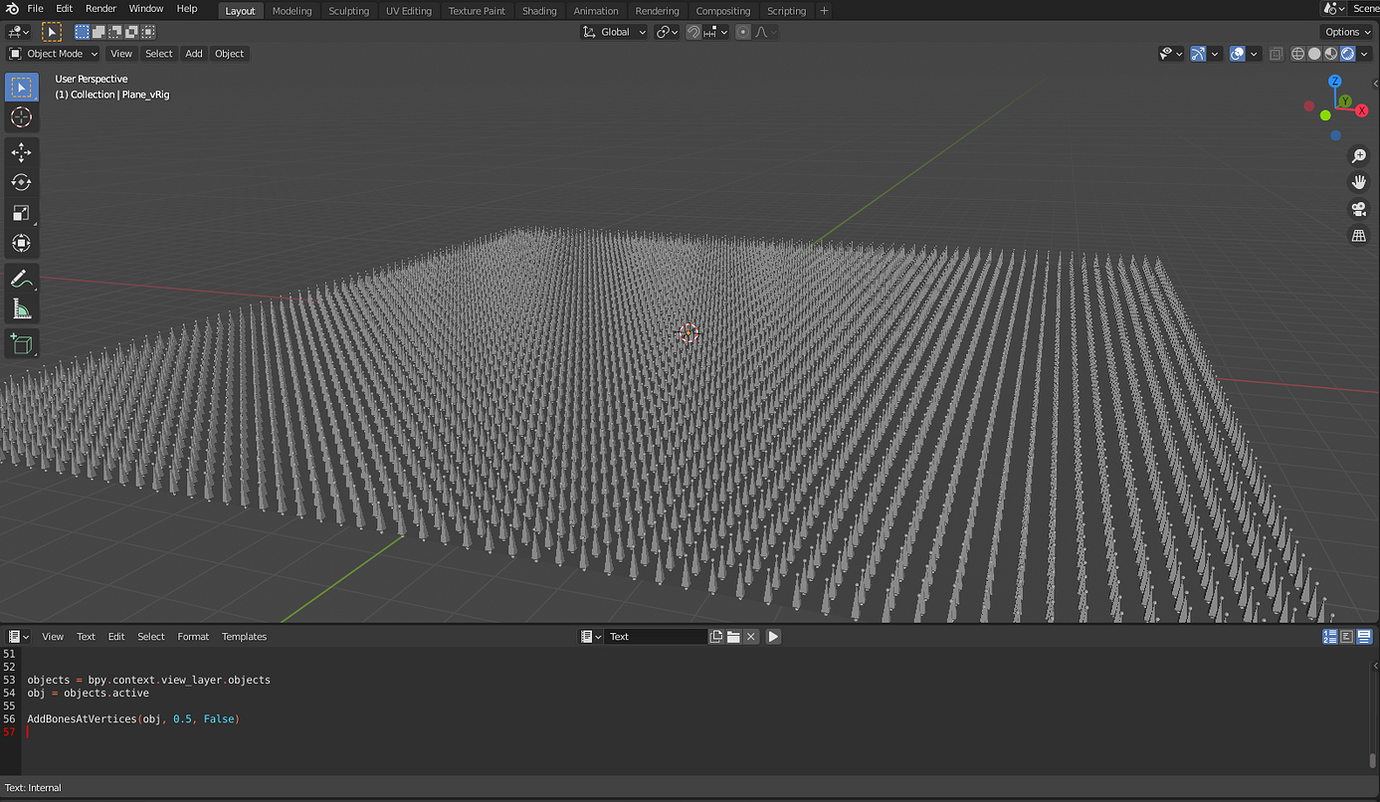
Task: Unlink the text datablock with the X button
Action: [752, 636]
